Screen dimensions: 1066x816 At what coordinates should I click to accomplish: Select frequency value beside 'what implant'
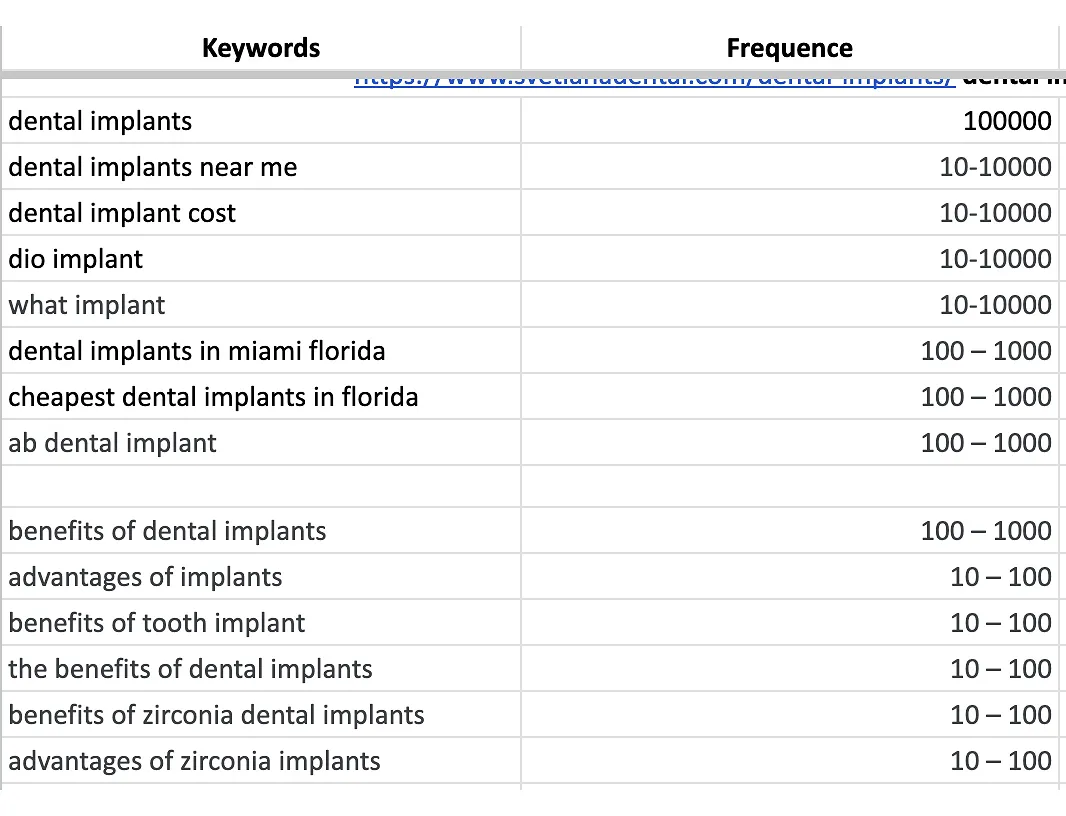point(995,305)
